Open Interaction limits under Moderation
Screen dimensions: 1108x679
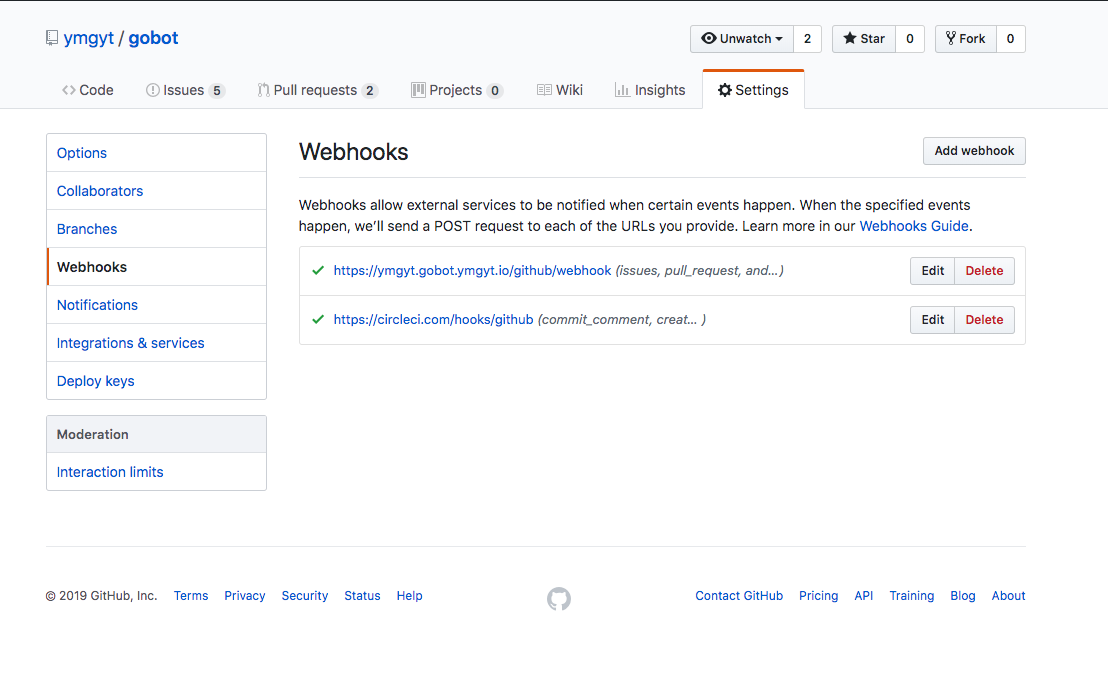pyautogui.click(x=156, y=472)
